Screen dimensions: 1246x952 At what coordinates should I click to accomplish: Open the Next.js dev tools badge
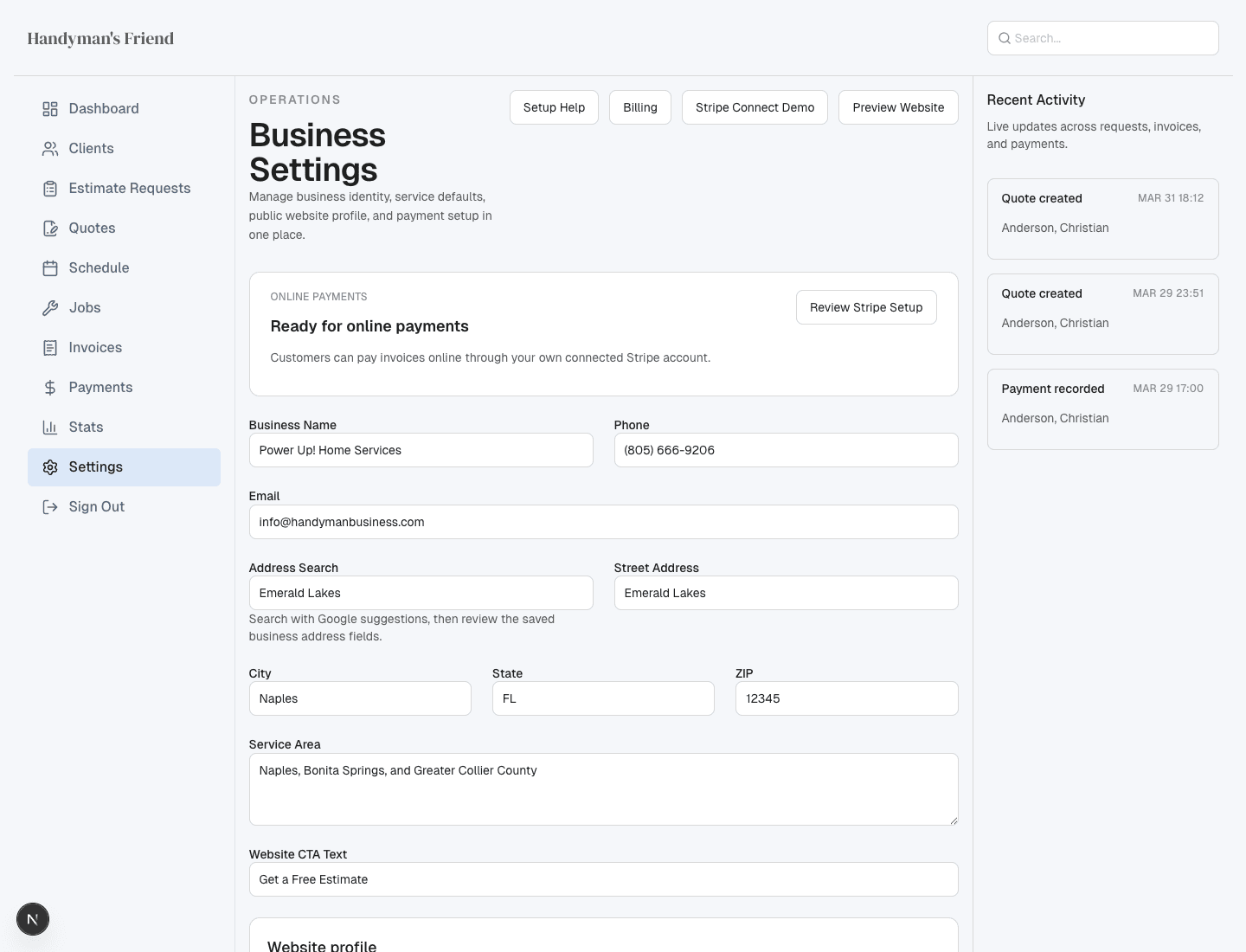(33, 919)
